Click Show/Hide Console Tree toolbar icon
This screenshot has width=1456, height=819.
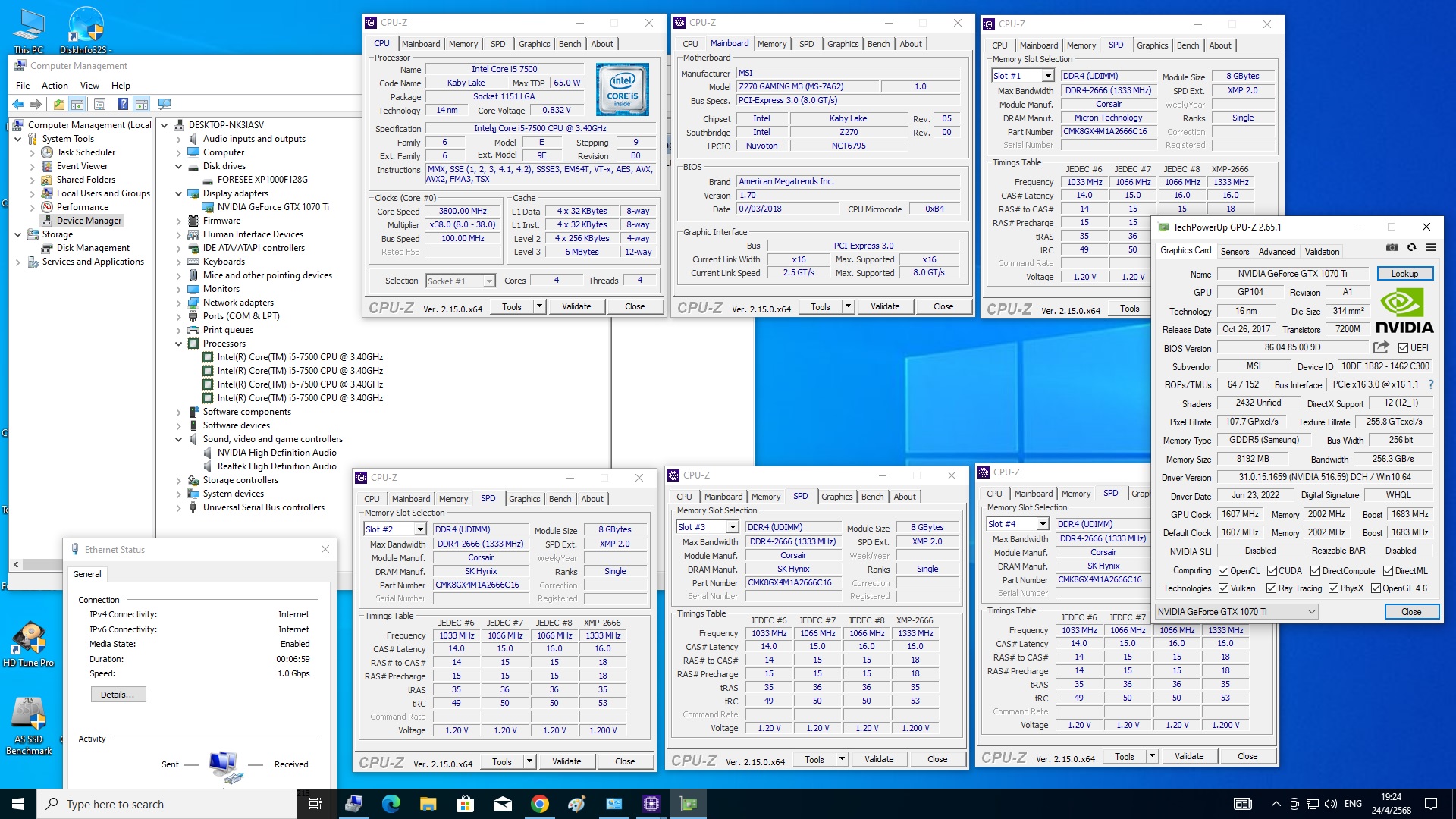point(77,104)
